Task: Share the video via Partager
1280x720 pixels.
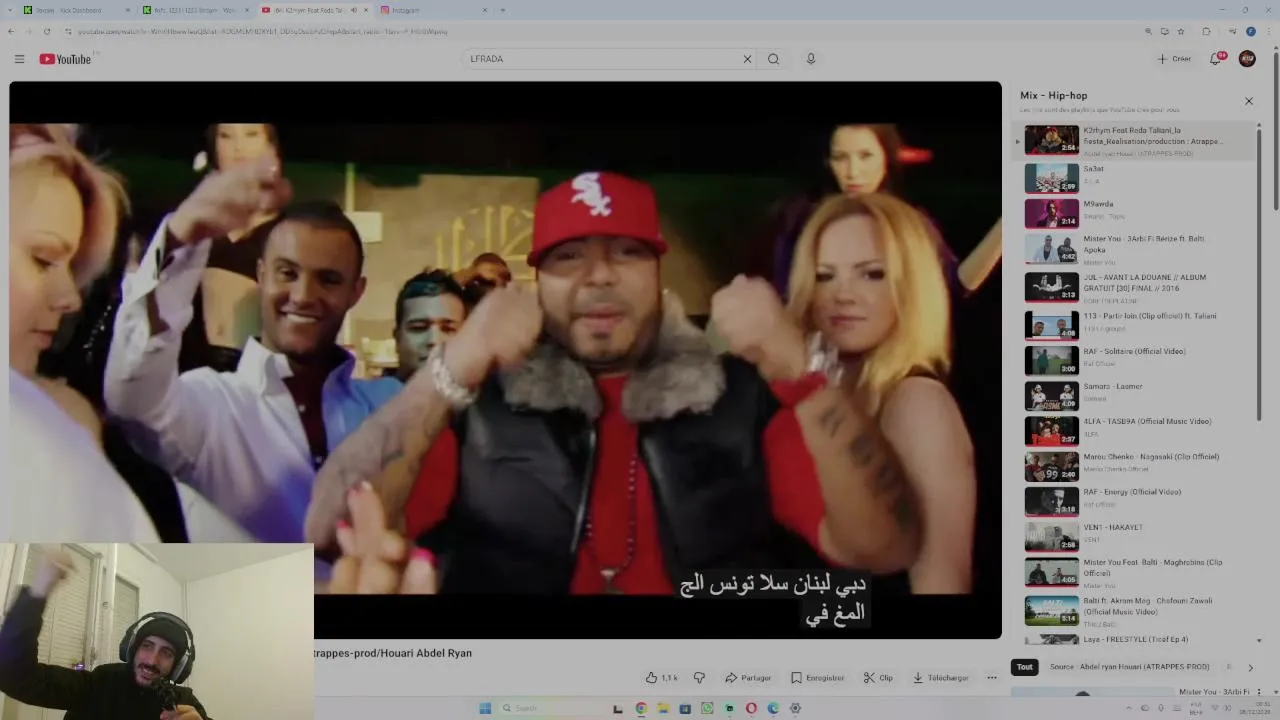Action: 748,678
